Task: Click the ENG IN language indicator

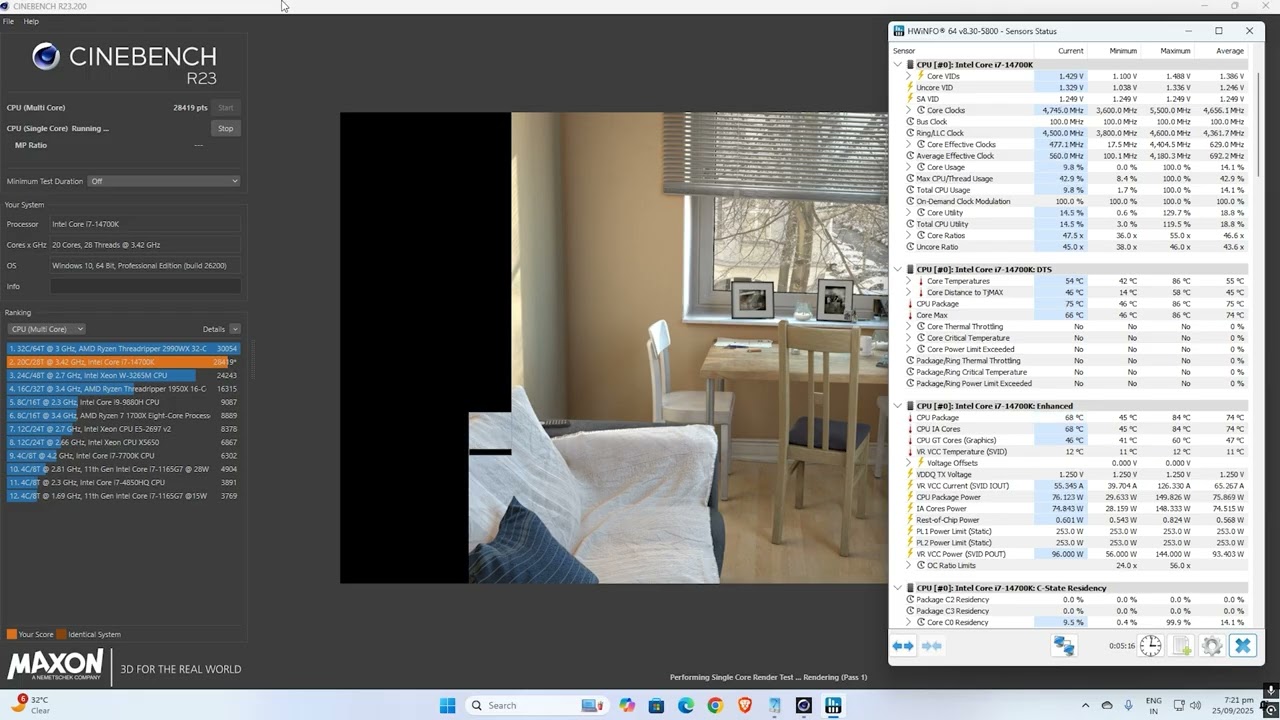Action: tap(1153, 705)
